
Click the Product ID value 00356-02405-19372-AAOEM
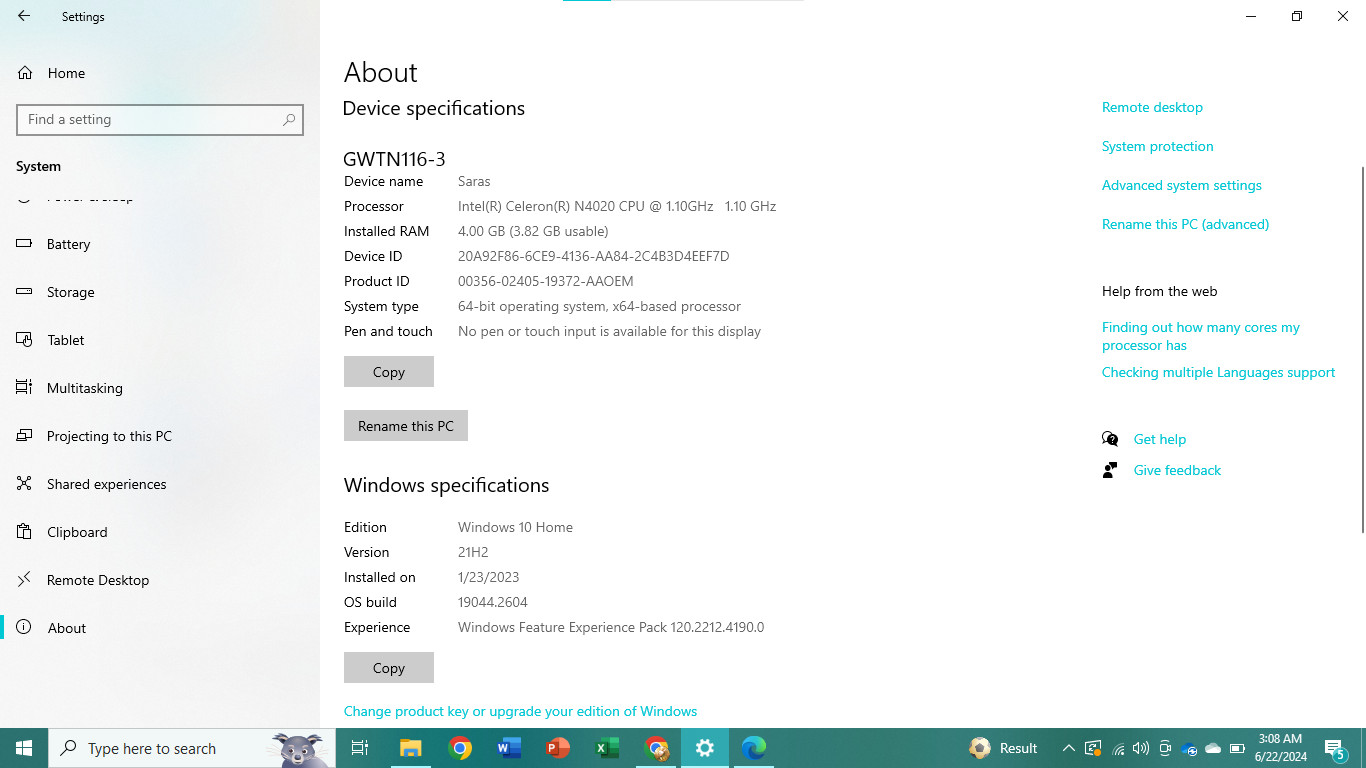tap(545, 281)
